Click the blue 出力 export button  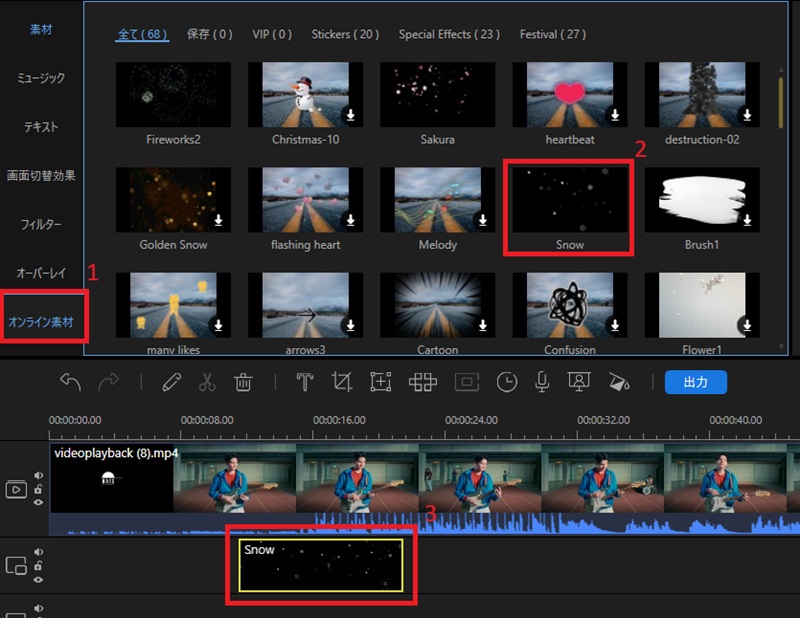pyautogui.click(x=695, y=382)
